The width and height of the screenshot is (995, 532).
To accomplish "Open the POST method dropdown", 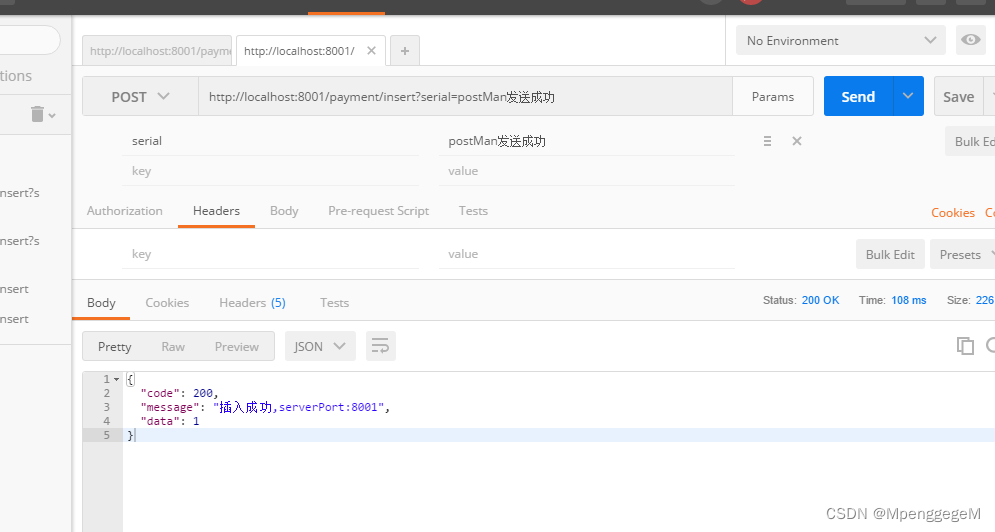I will click(x=140, y=96).
